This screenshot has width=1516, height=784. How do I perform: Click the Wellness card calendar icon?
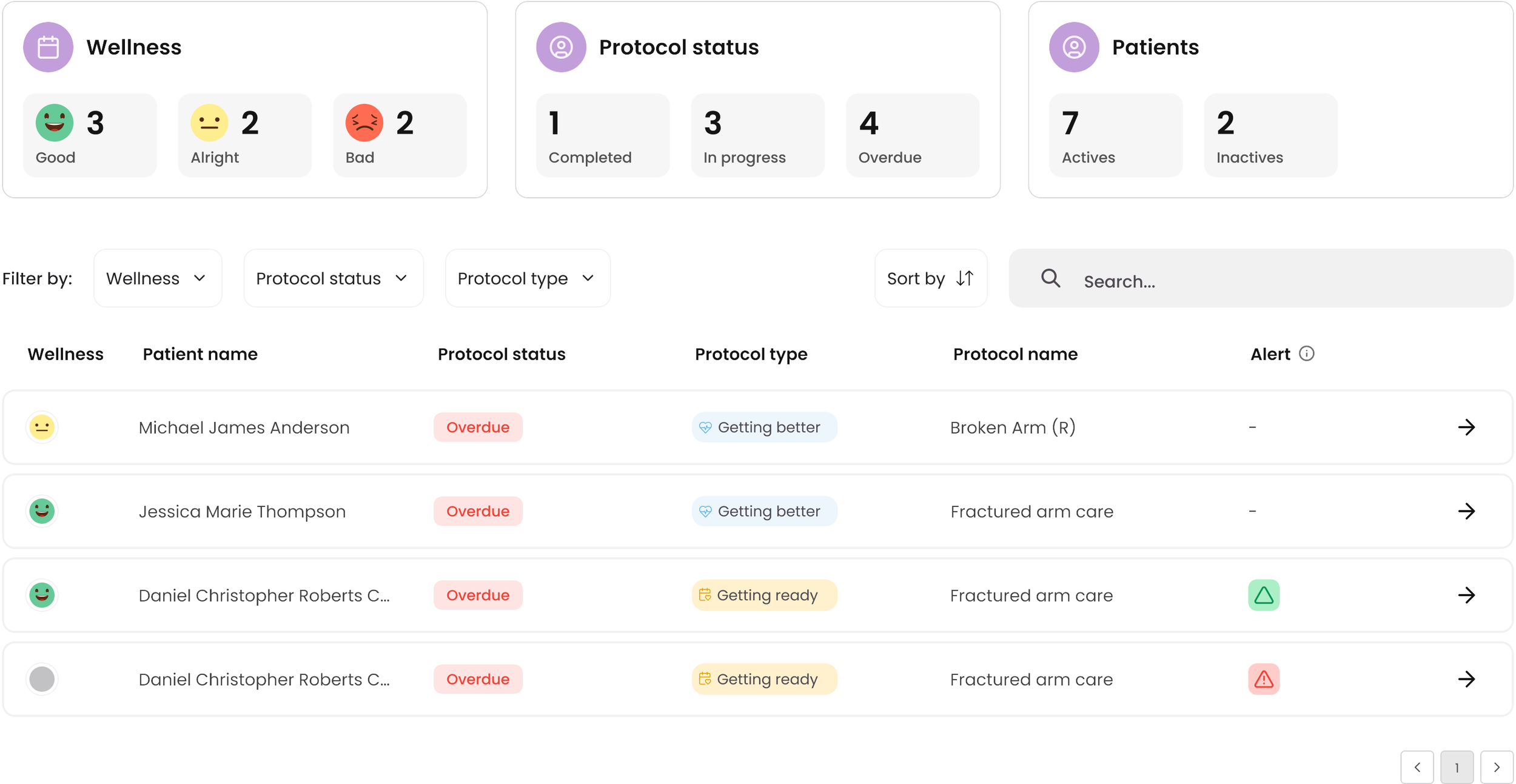pos(49,47)
